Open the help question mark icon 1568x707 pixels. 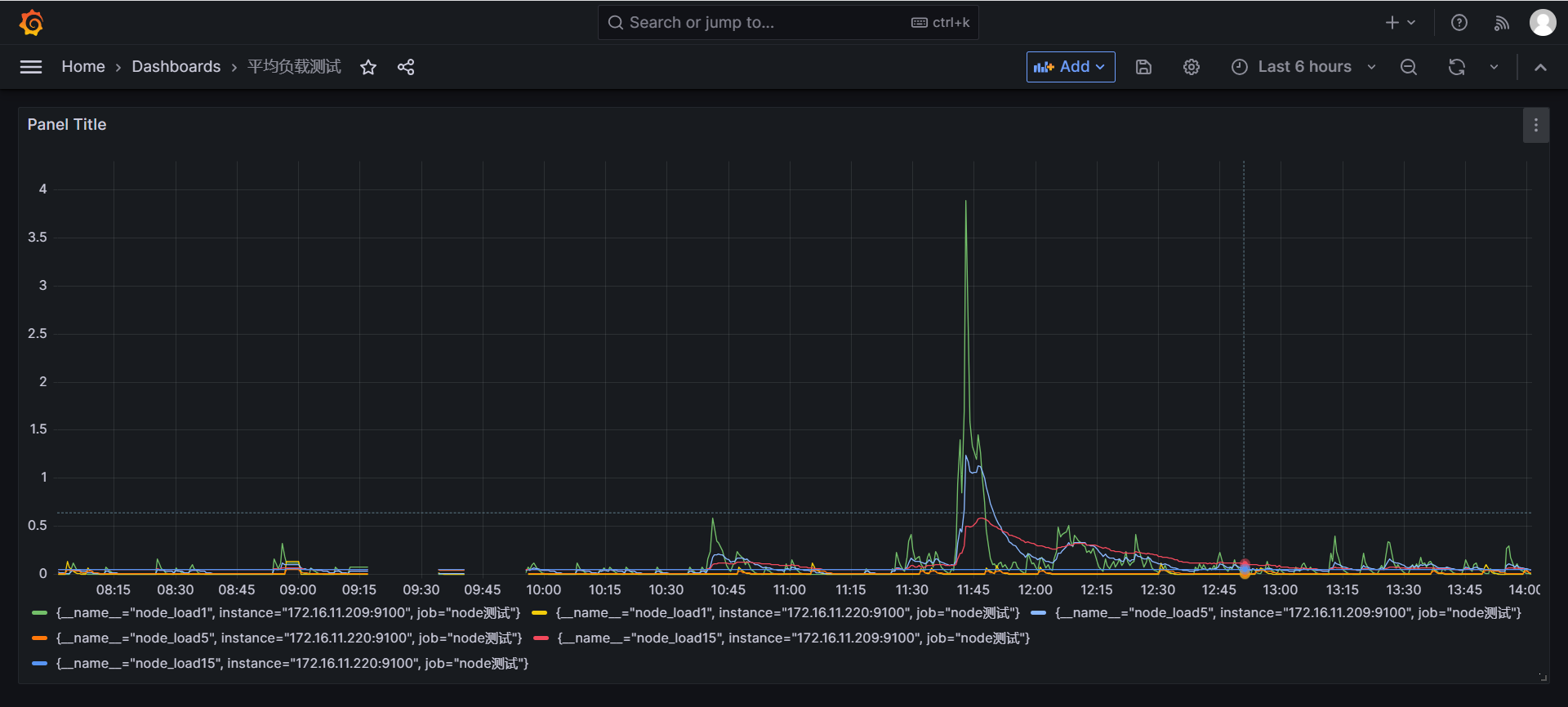click(1459, 23)
